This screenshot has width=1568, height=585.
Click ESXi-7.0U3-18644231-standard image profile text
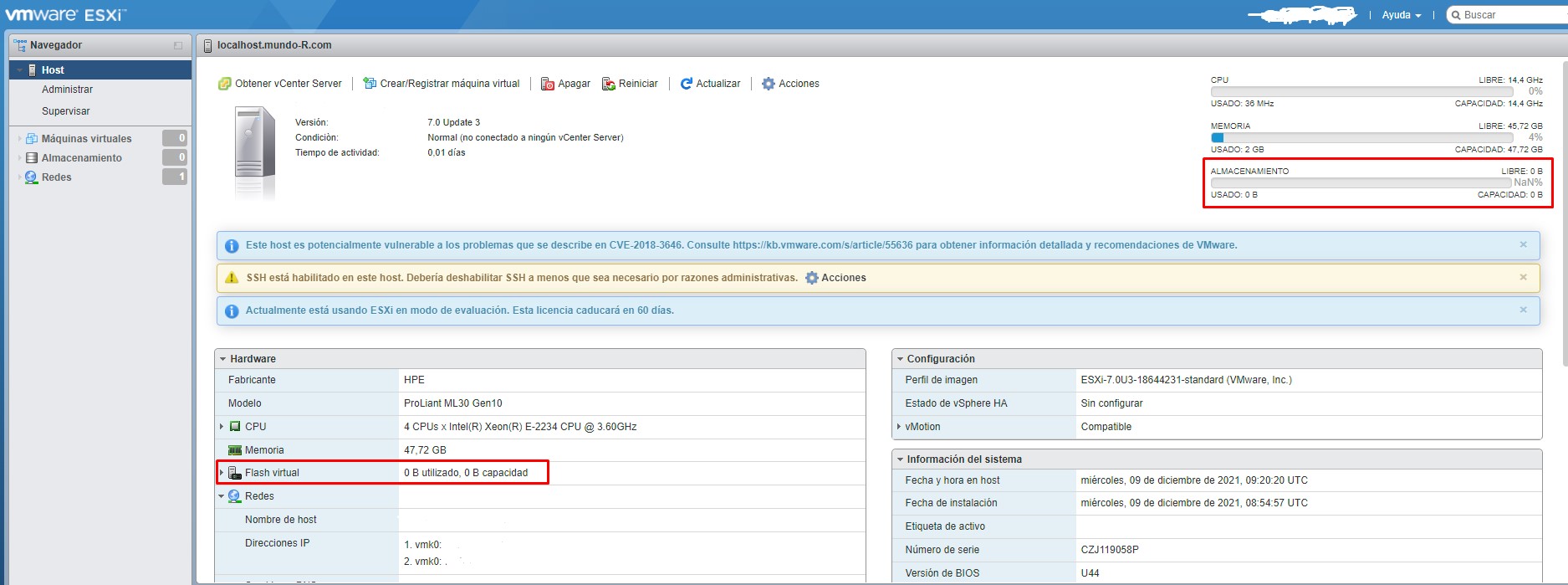click(x=1186, y=380)
